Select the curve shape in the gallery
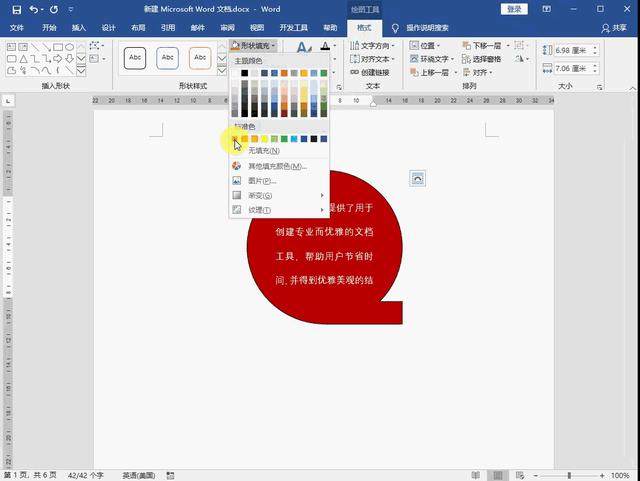640x481 pixels. [47, 71]
